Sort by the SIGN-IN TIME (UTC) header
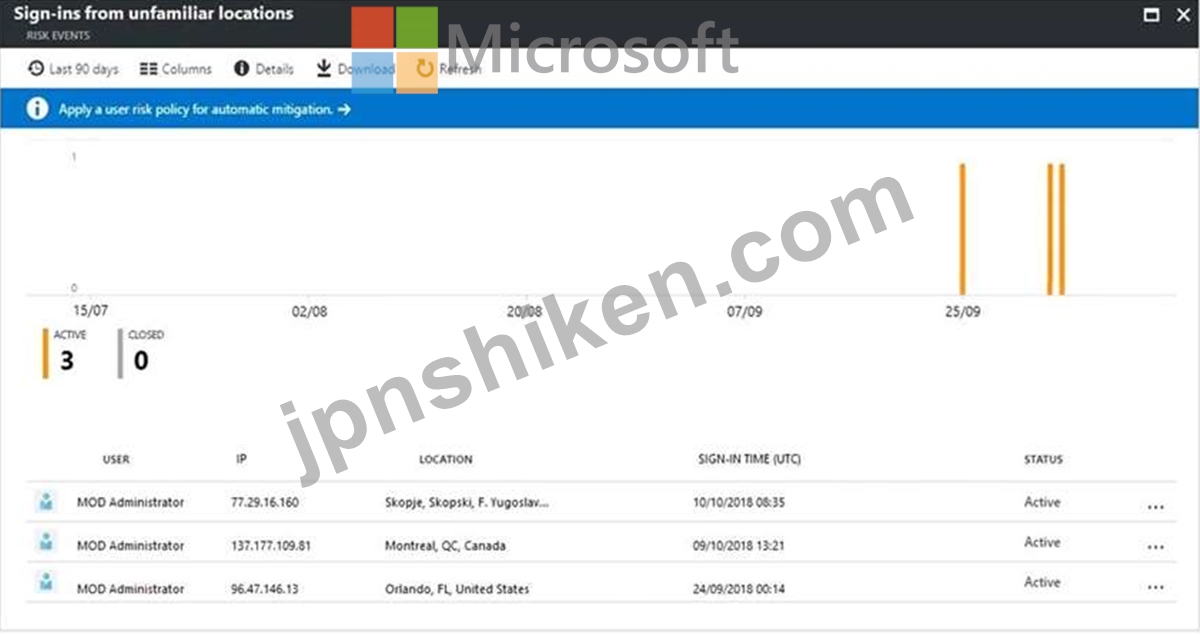This screenshot has width=1200, height=635. click(749, 460)
